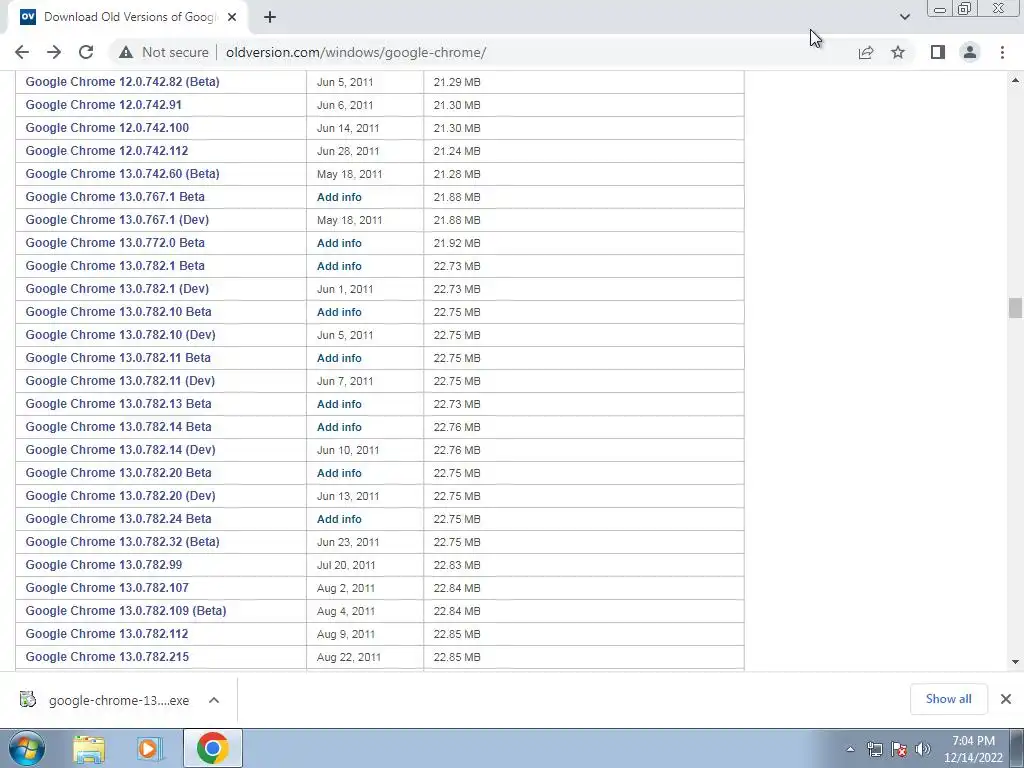Open Google Chrome 13.0.742.60 (Beta) link
The height and width of the screenshot is (768, 1024).
coord(122,174)
